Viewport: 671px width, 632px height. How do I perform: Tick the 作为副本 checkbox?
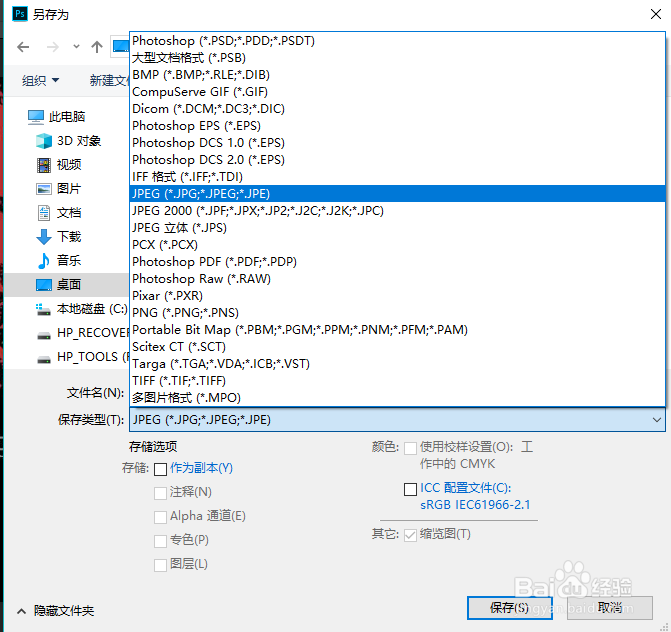(x=160, y=469)
